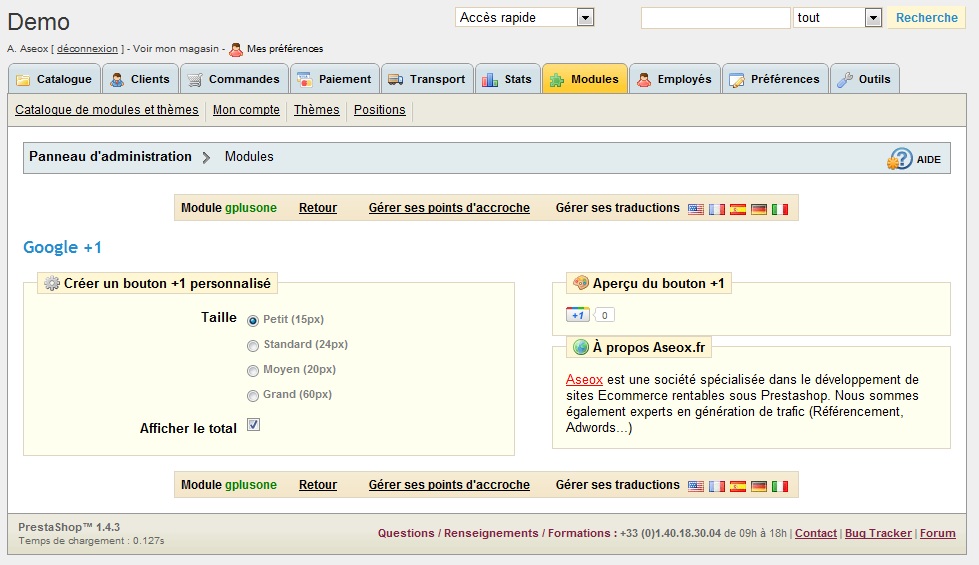
Task: Click the Employés tab user icon
Action: pos(644,80)
